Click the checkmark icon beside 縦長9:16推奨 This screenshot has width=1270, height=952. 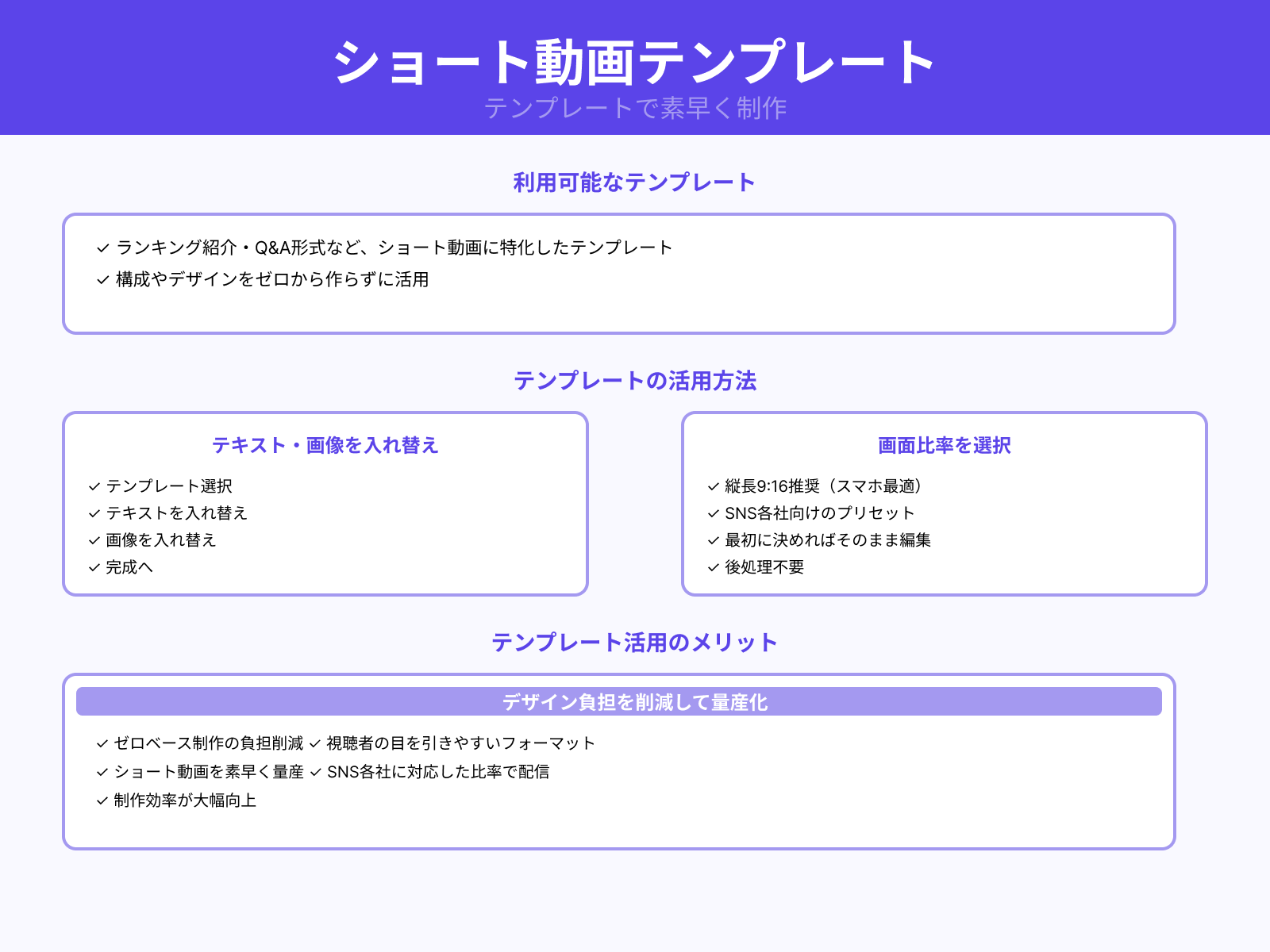712,486
